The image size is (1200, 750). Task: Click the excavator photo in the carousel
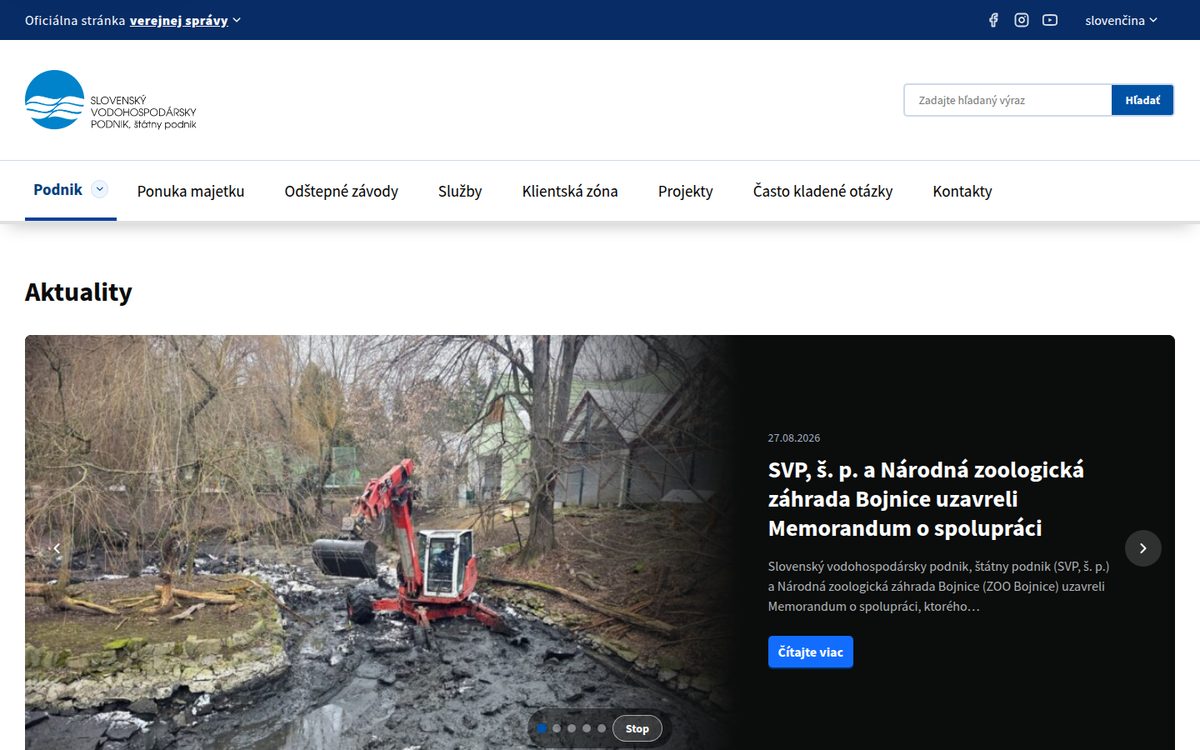[x=382, y=542]
